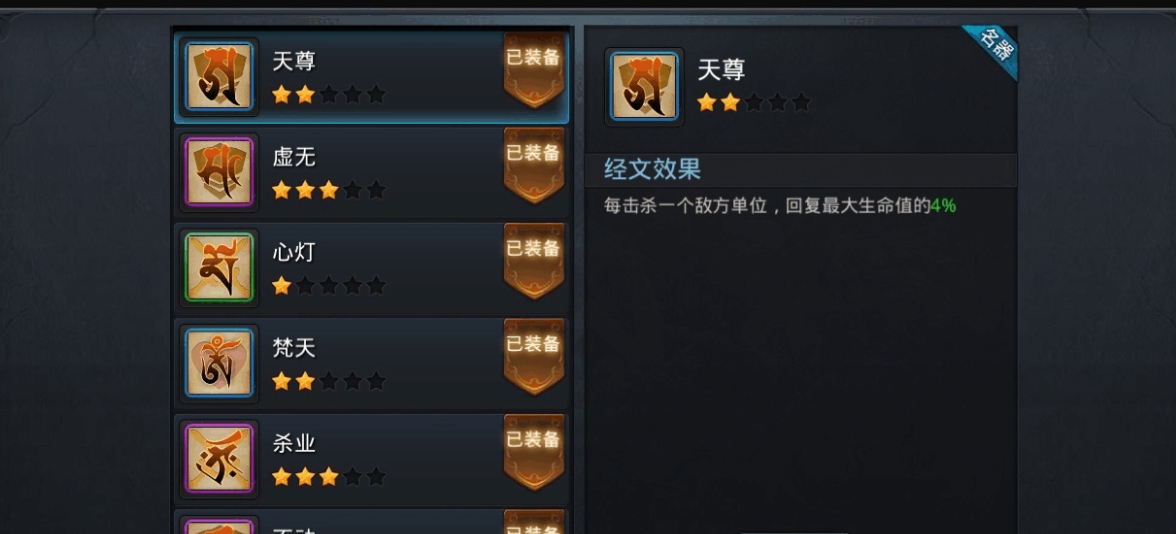Click the 天尊 icon in detail panel
This screenshot has width=1176, height=534.
click(644, 86)
